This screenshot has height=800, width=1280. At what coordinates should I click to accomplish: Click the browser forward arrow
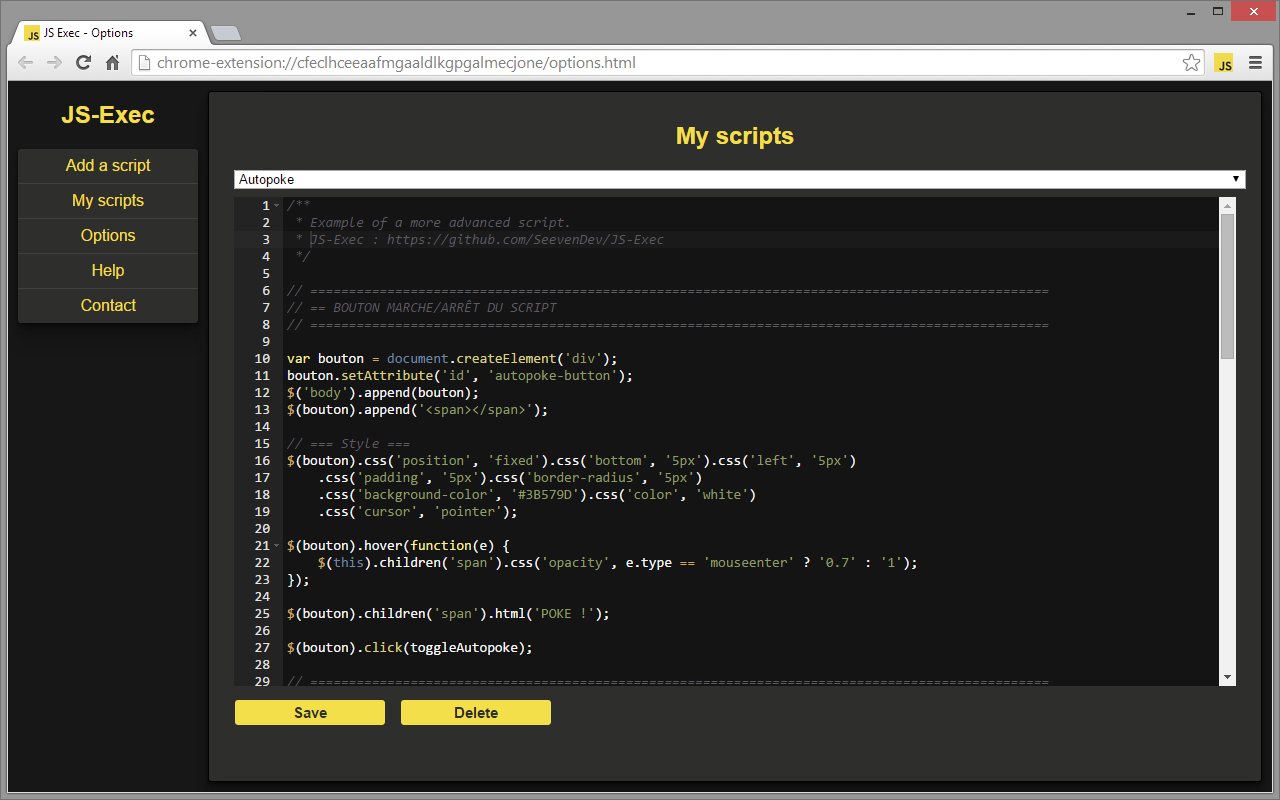pyautogui.click(x=54, y=63)
